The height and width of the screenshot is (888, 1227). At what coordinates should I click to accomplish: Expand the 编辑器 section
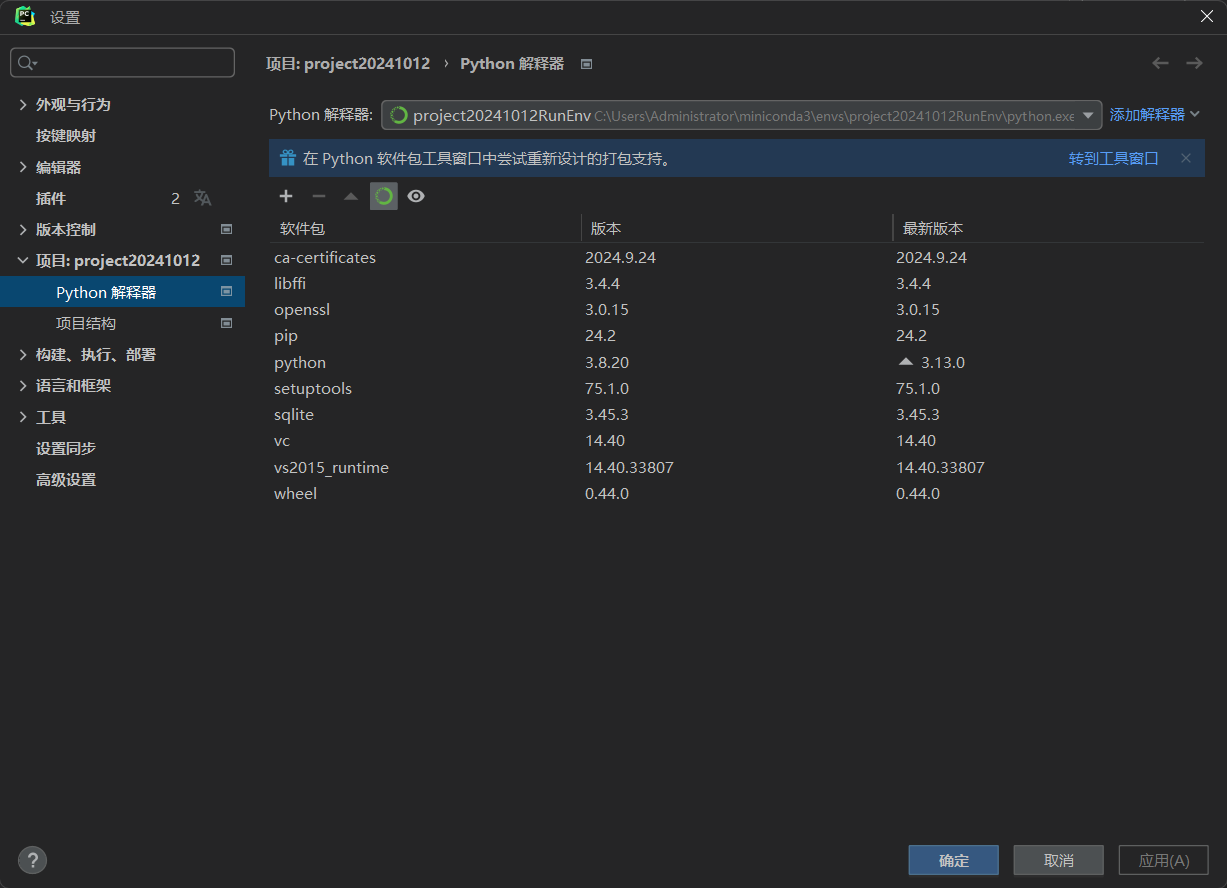tap(23, 167)
